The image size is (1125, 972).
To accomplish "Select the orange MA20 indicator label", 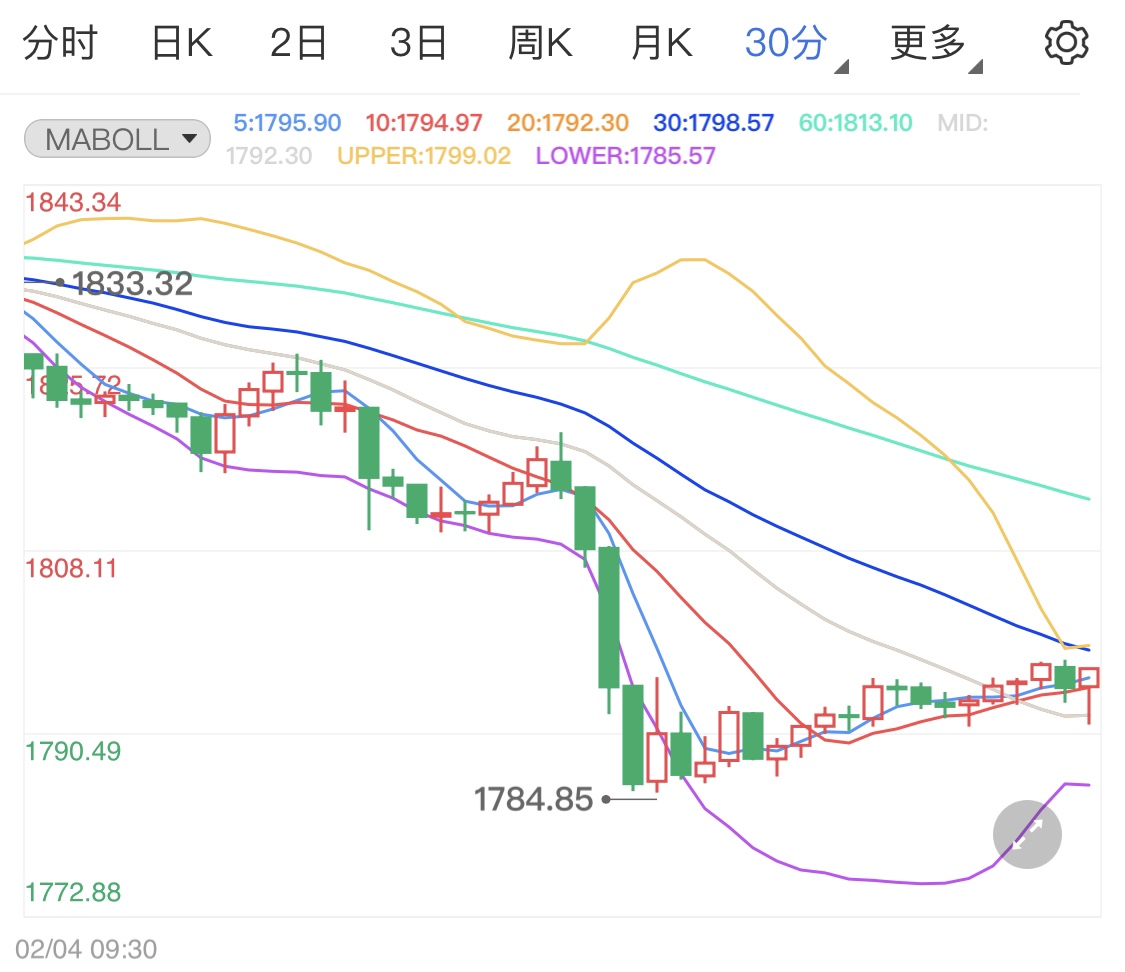I will (x=562, y=122).
